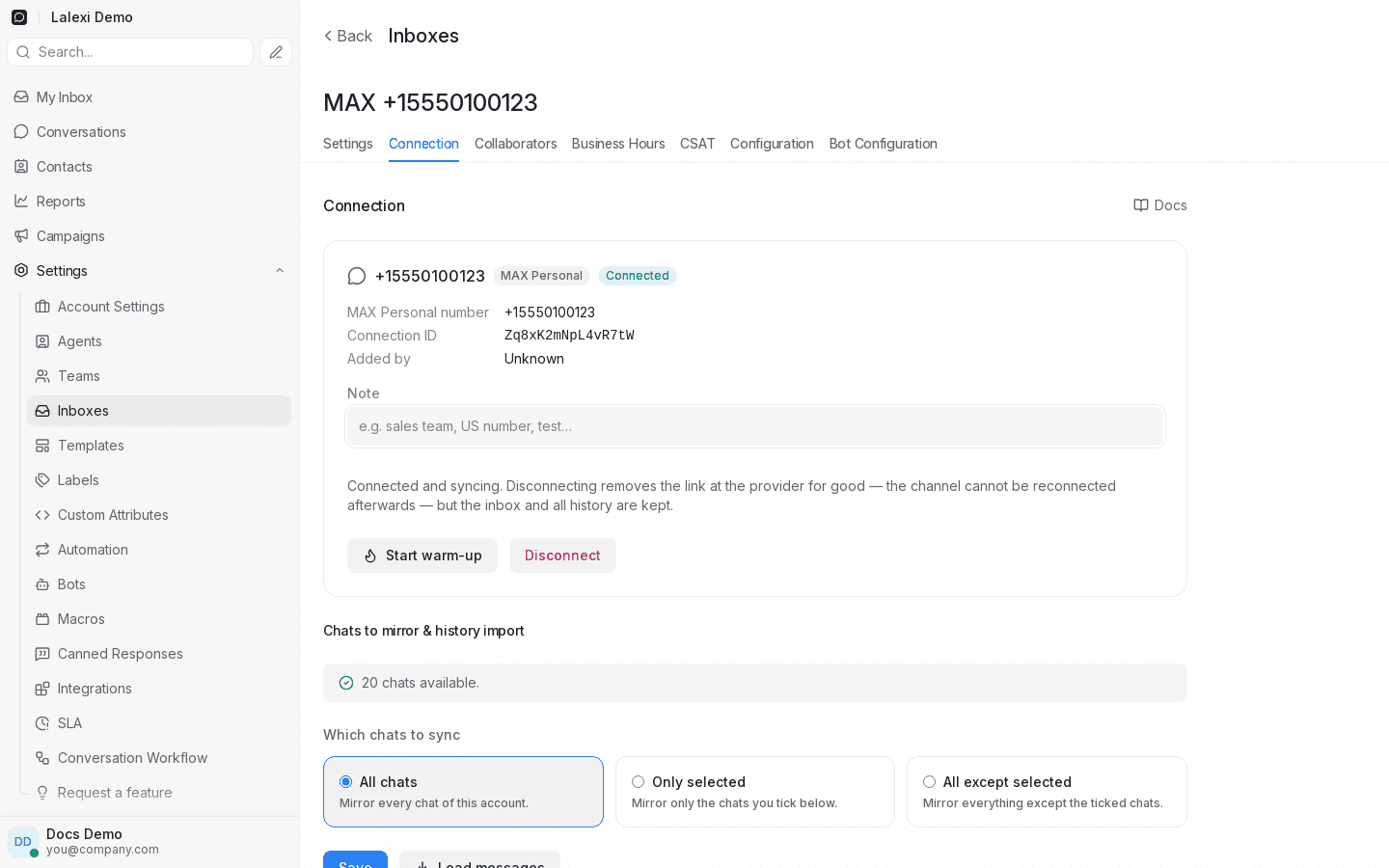Viewport: 1389px width, 868px height.
Task: Click the Labels tag icon
Action: 42,480
